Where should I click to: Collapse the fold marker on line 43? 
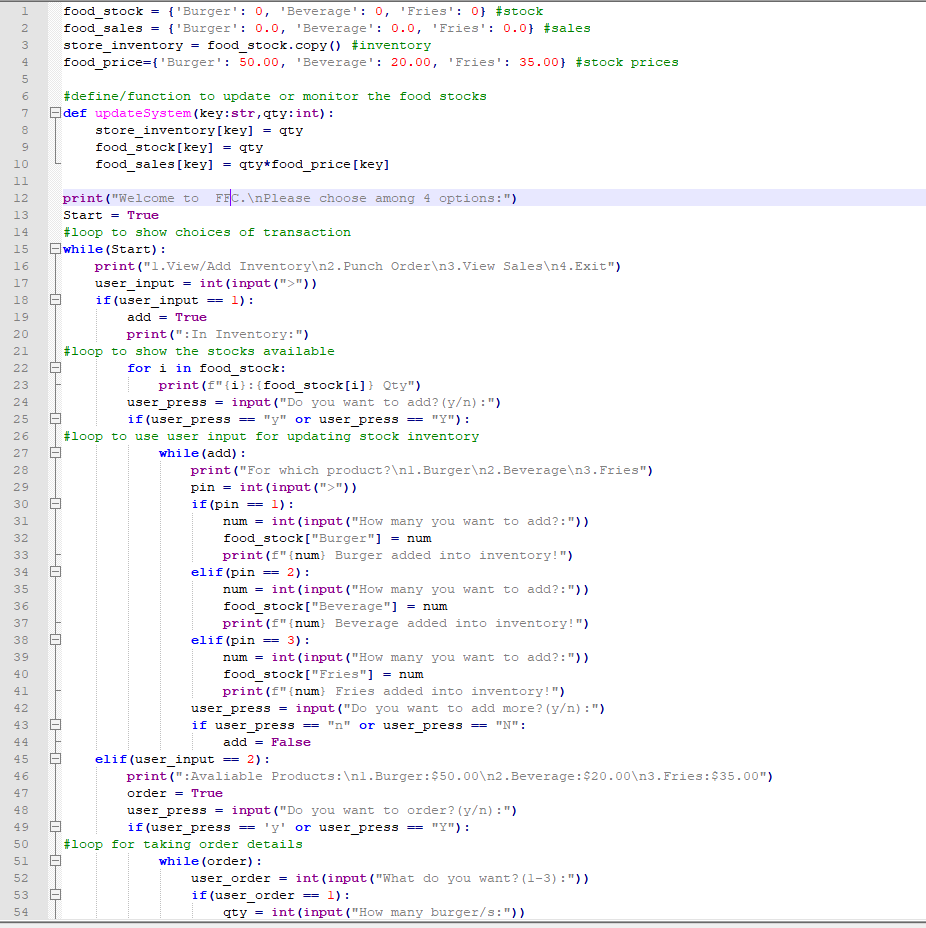(x=55, y=725)
